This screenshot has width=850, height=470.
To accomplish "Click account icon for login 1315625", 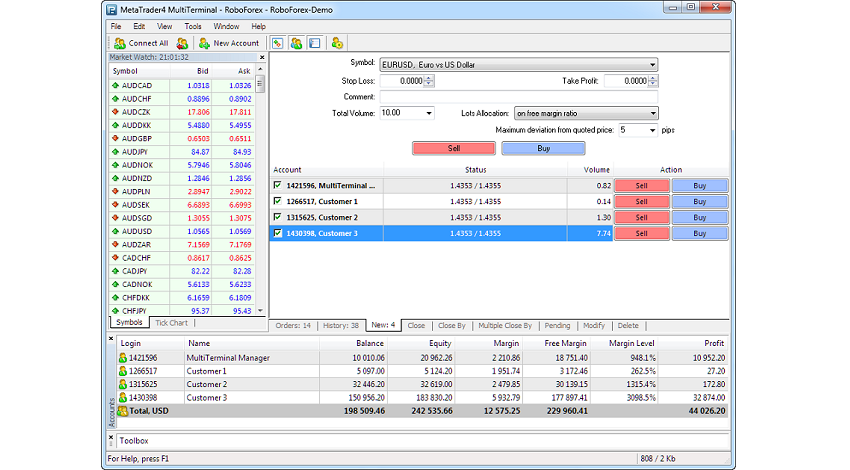I will point(123,384).
